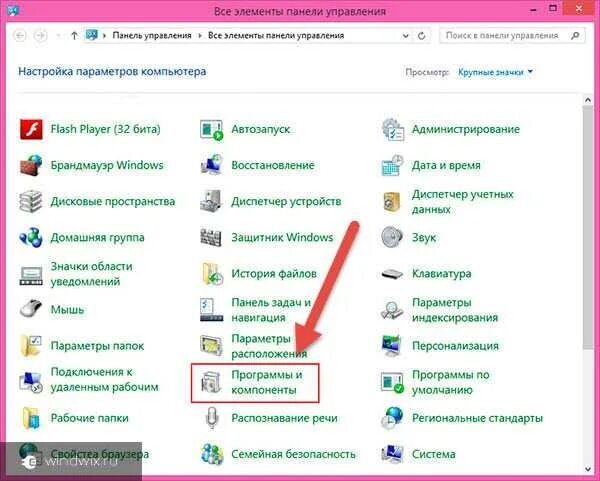Click the Распознавание речи microphone icon

[212, 418]
